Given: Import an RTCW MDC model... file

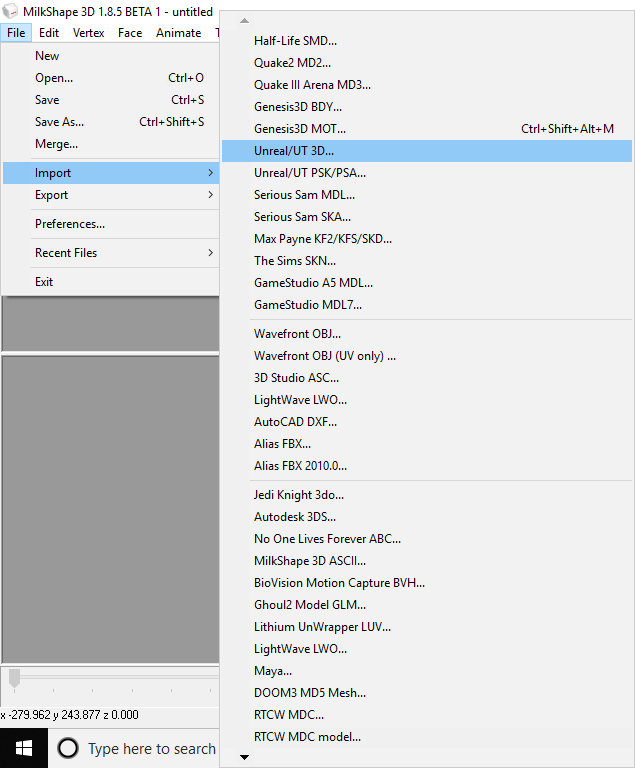Looking at the screenshot, I should point(427,737).
